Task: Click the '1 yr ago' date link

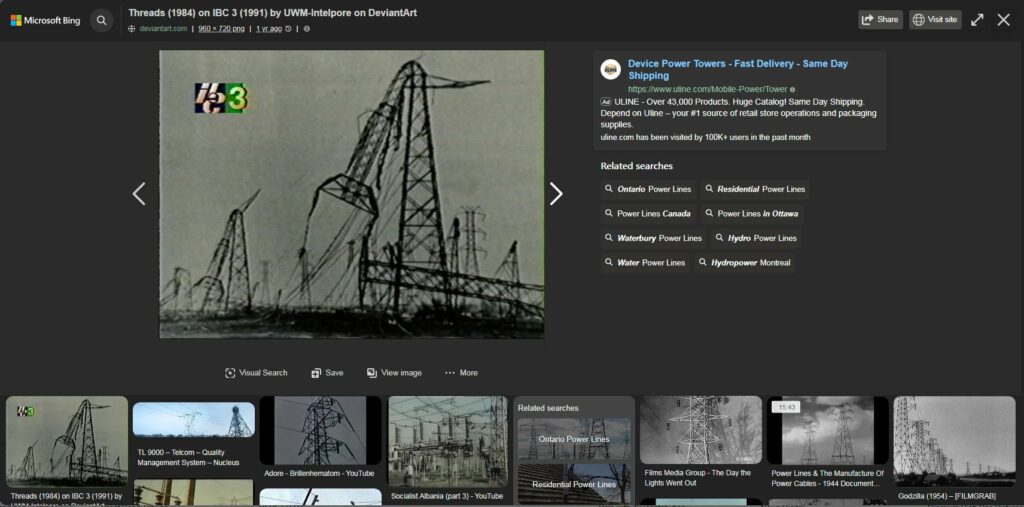Action: [269, 29]
